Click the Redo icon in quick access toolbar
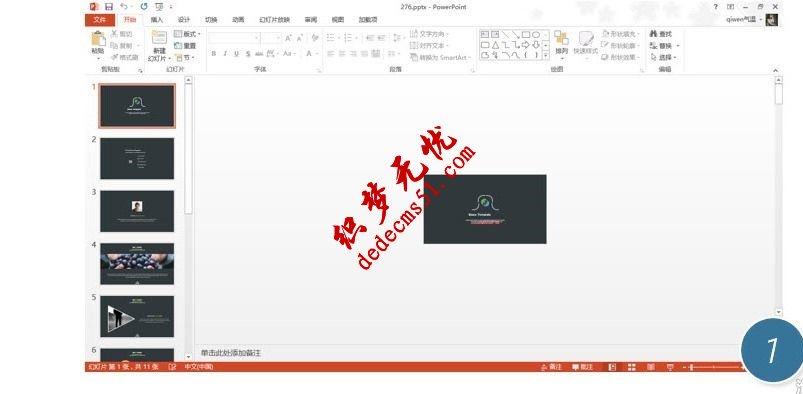803x394 pixels. point(144,7)
